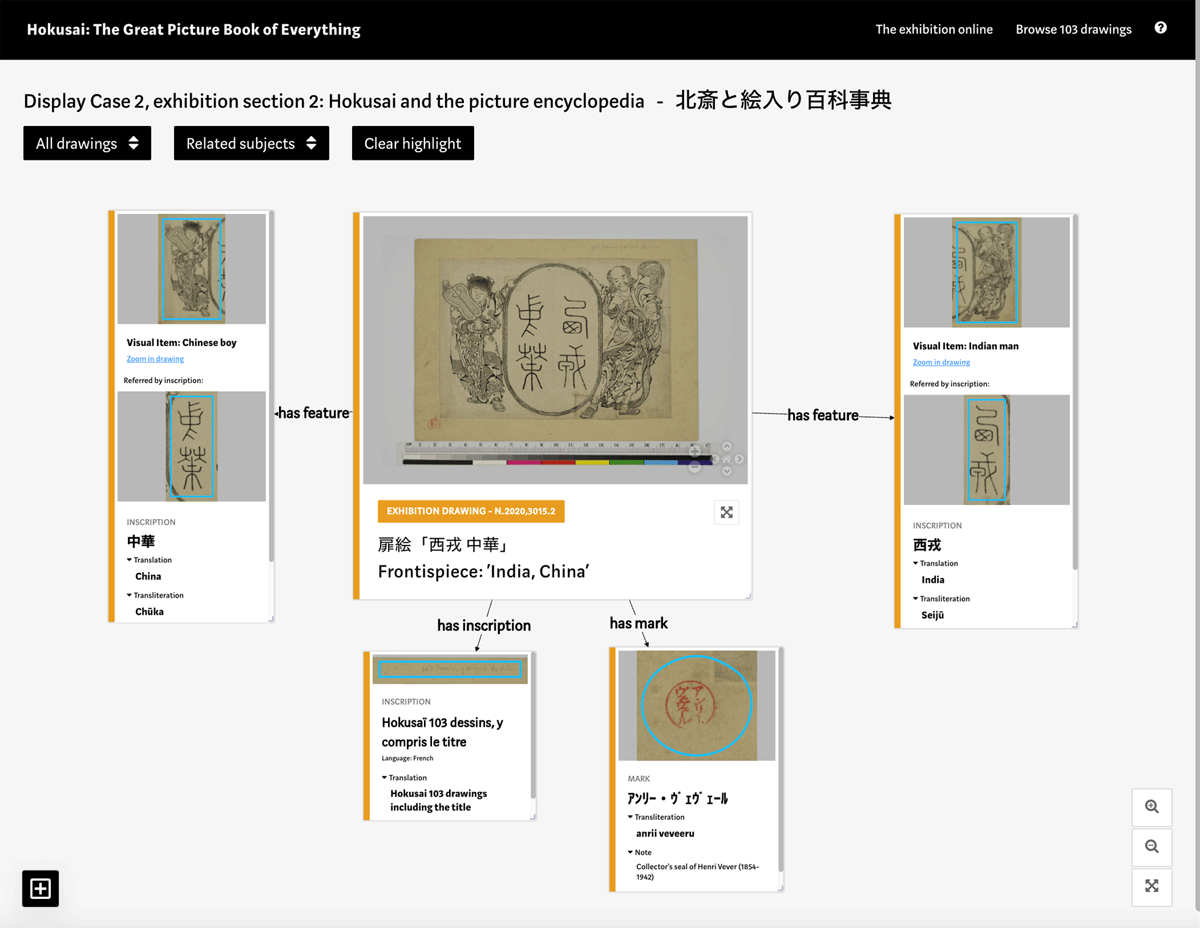Zoom in the drawing viewer with plus
The image size is (1200, 928).
[x=695, y=451]
